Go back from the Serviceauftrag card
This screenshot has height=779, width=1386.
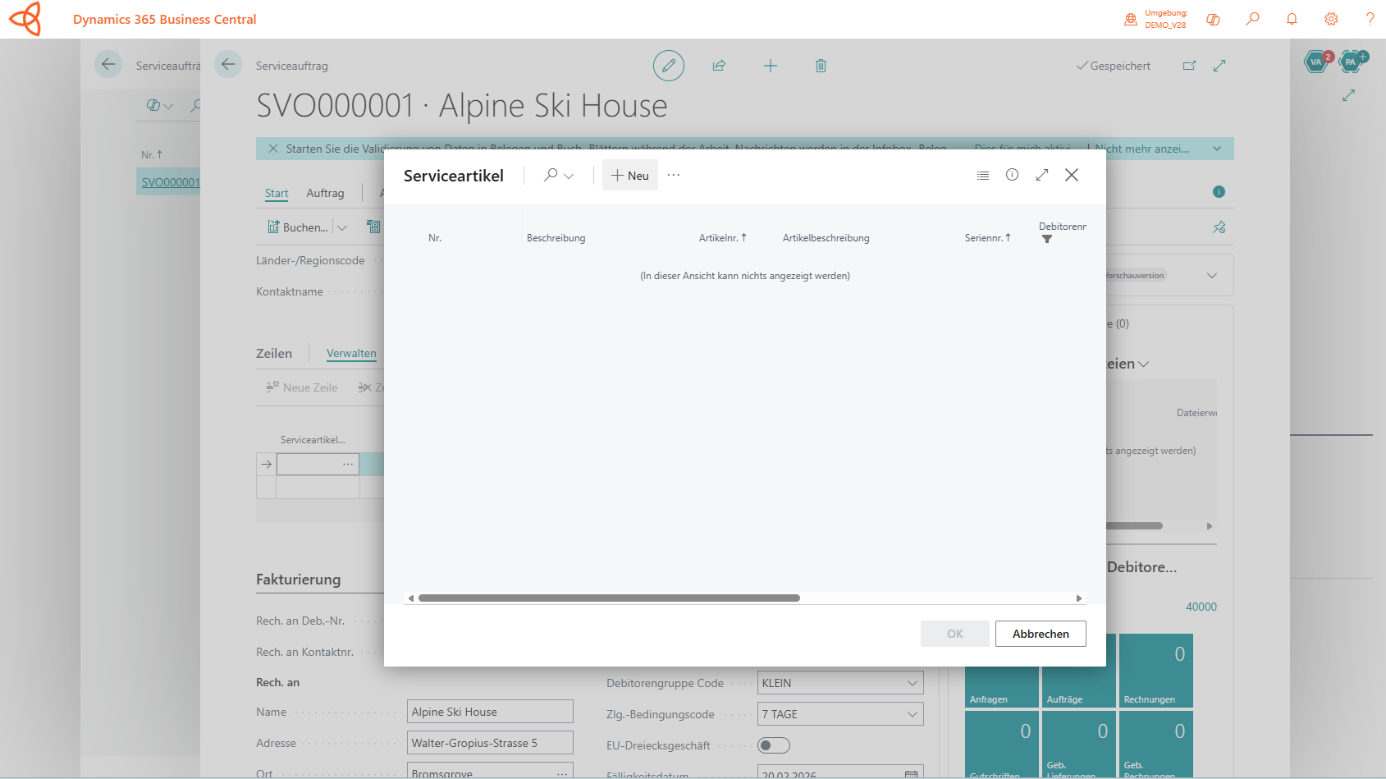(x=228, y=65)
